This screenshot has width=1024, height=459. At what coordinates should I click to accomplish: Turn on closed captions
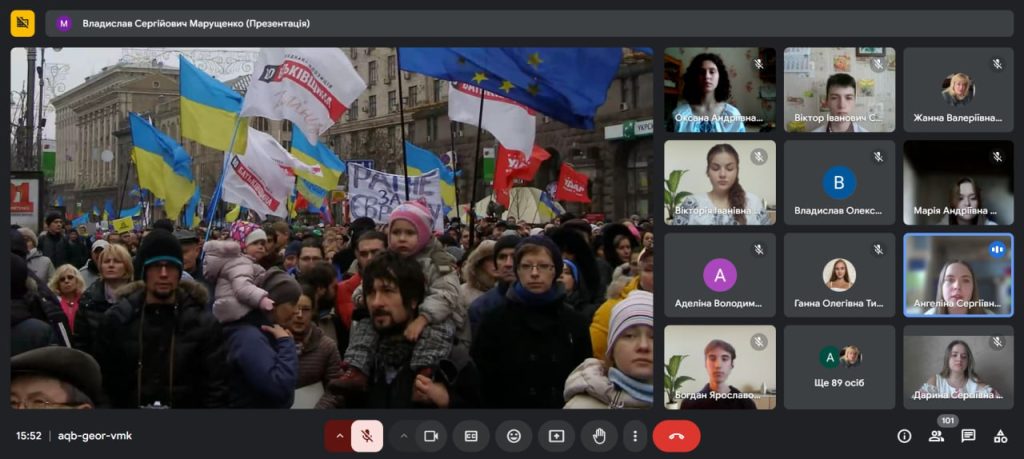[x=471, y=436]
